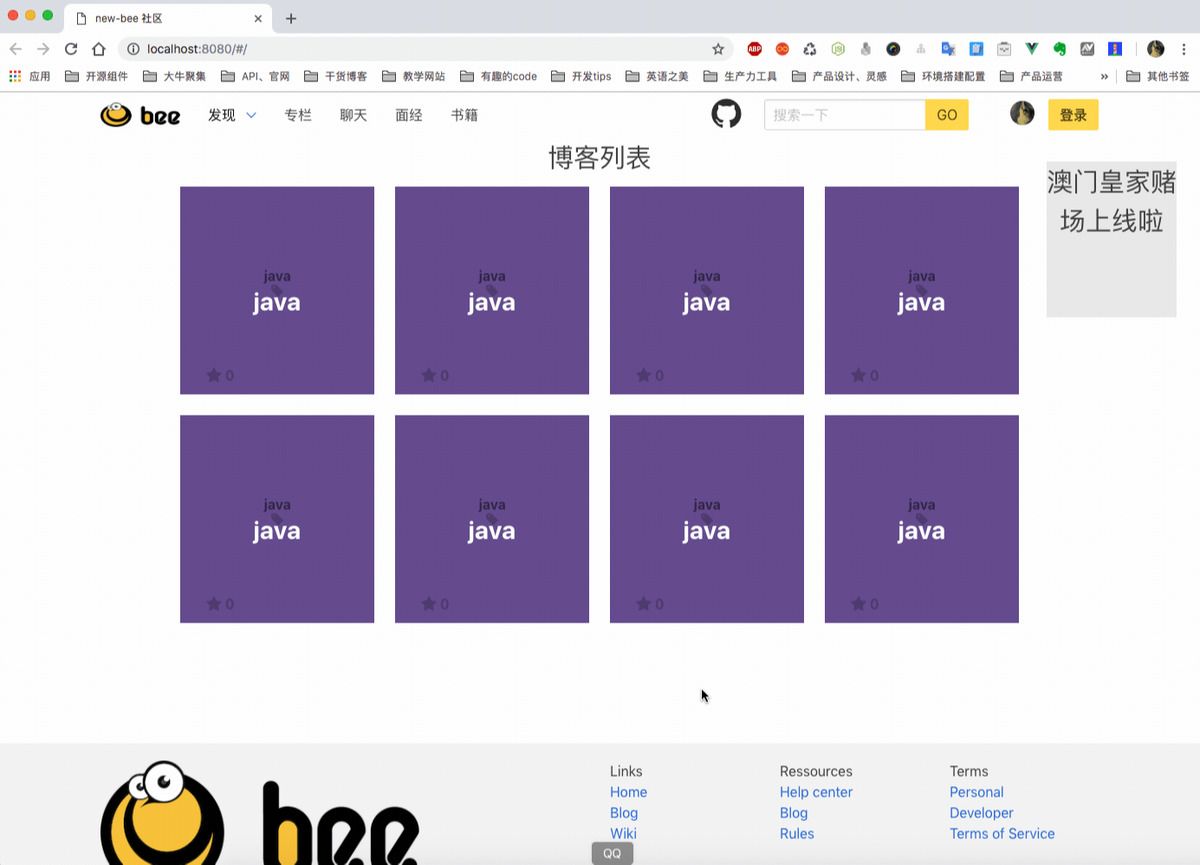Open the Terms of Service footer link
Image resolution: width=1200 pixels, height=865 pixels.
(x=1002, y=833)
